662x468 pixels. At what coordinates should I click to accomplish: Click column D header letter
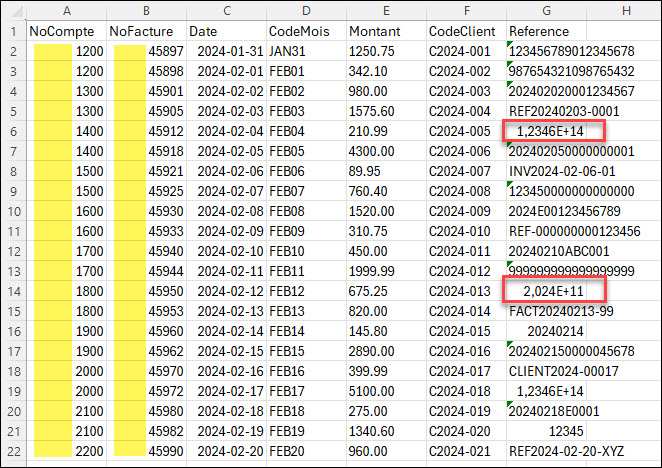click(x=305, y=11)
